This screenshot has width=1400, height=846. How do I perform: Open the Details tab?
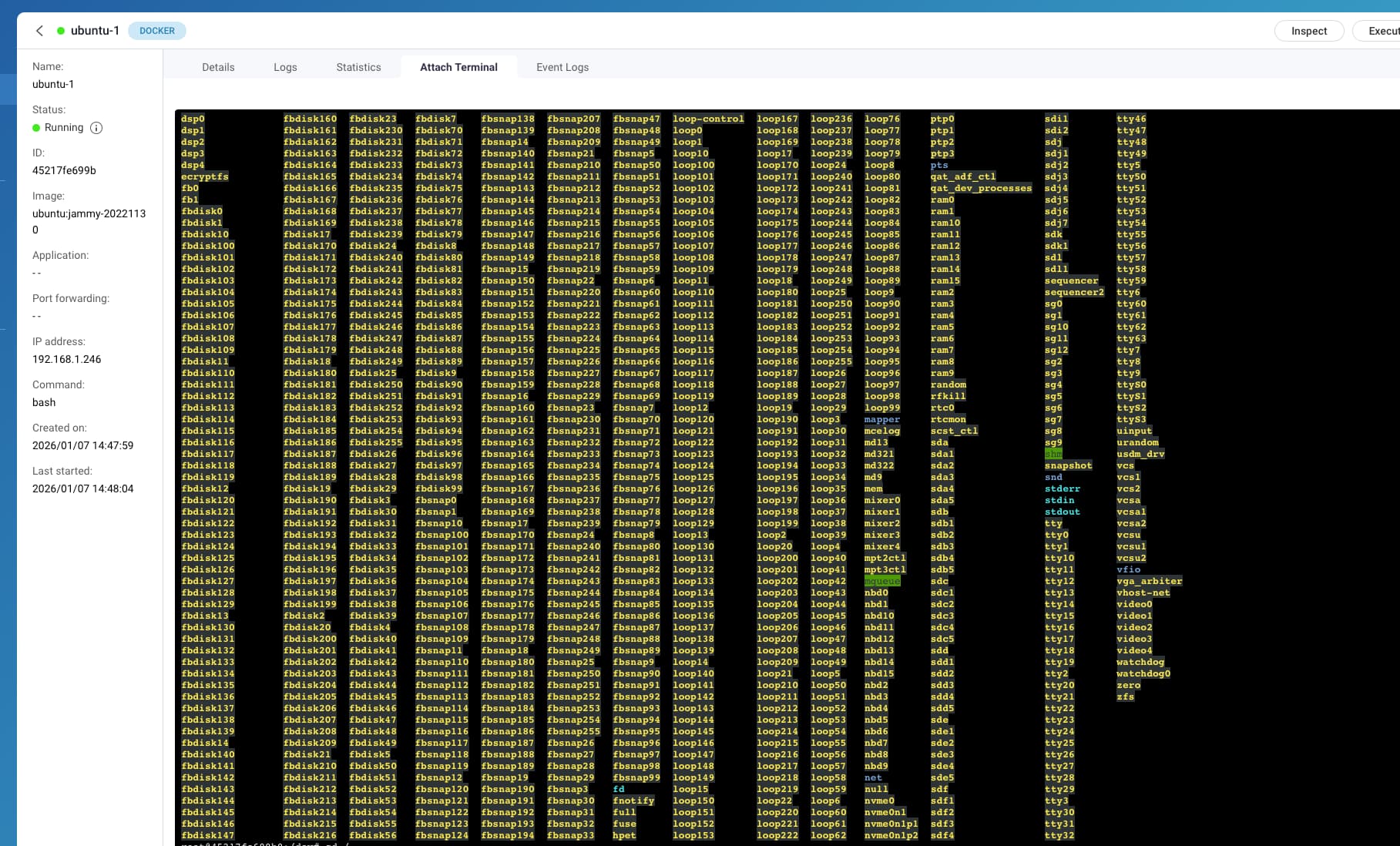point(218,67)
